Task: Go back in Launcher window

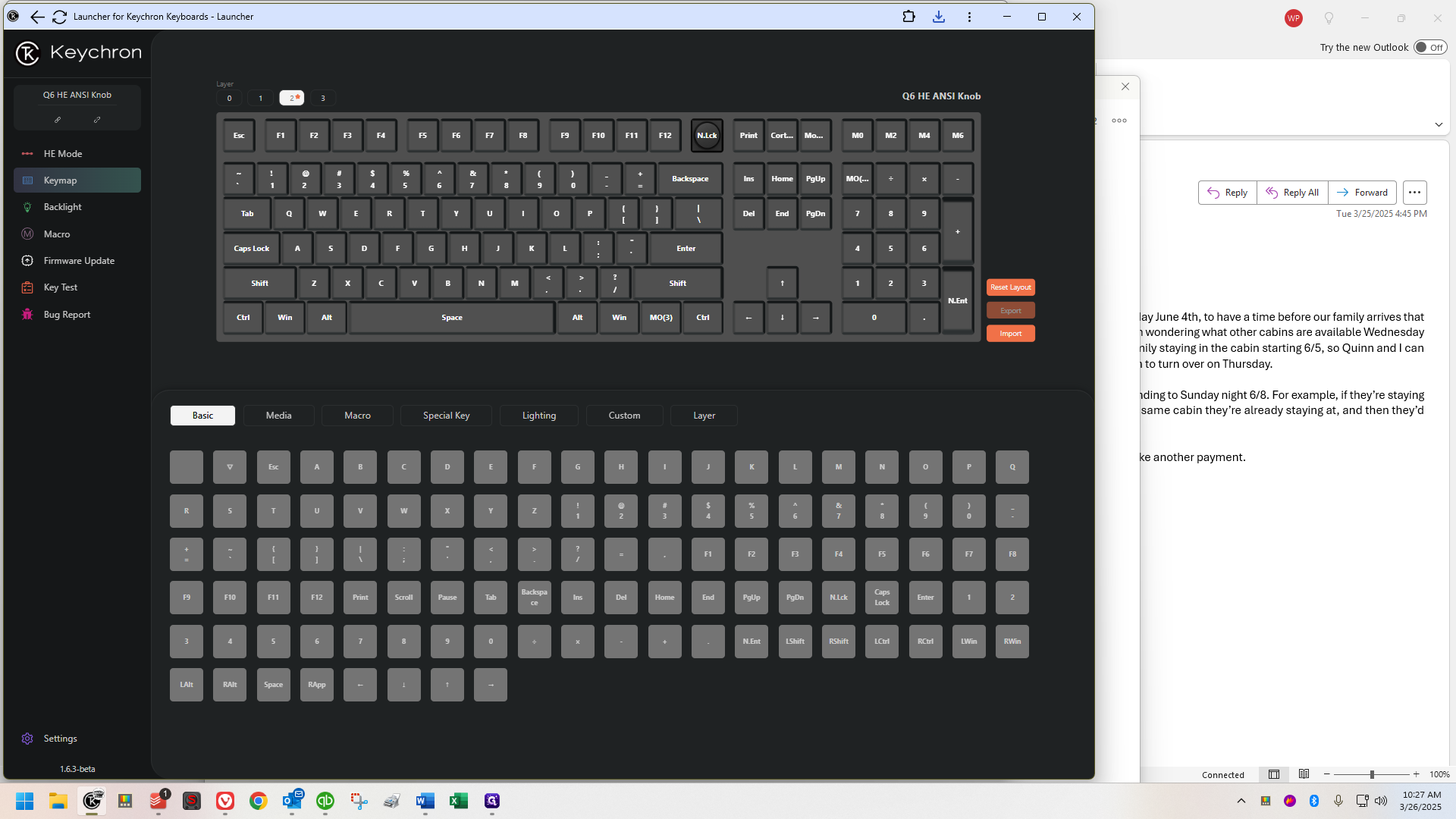Action: [x=36, y=17]
